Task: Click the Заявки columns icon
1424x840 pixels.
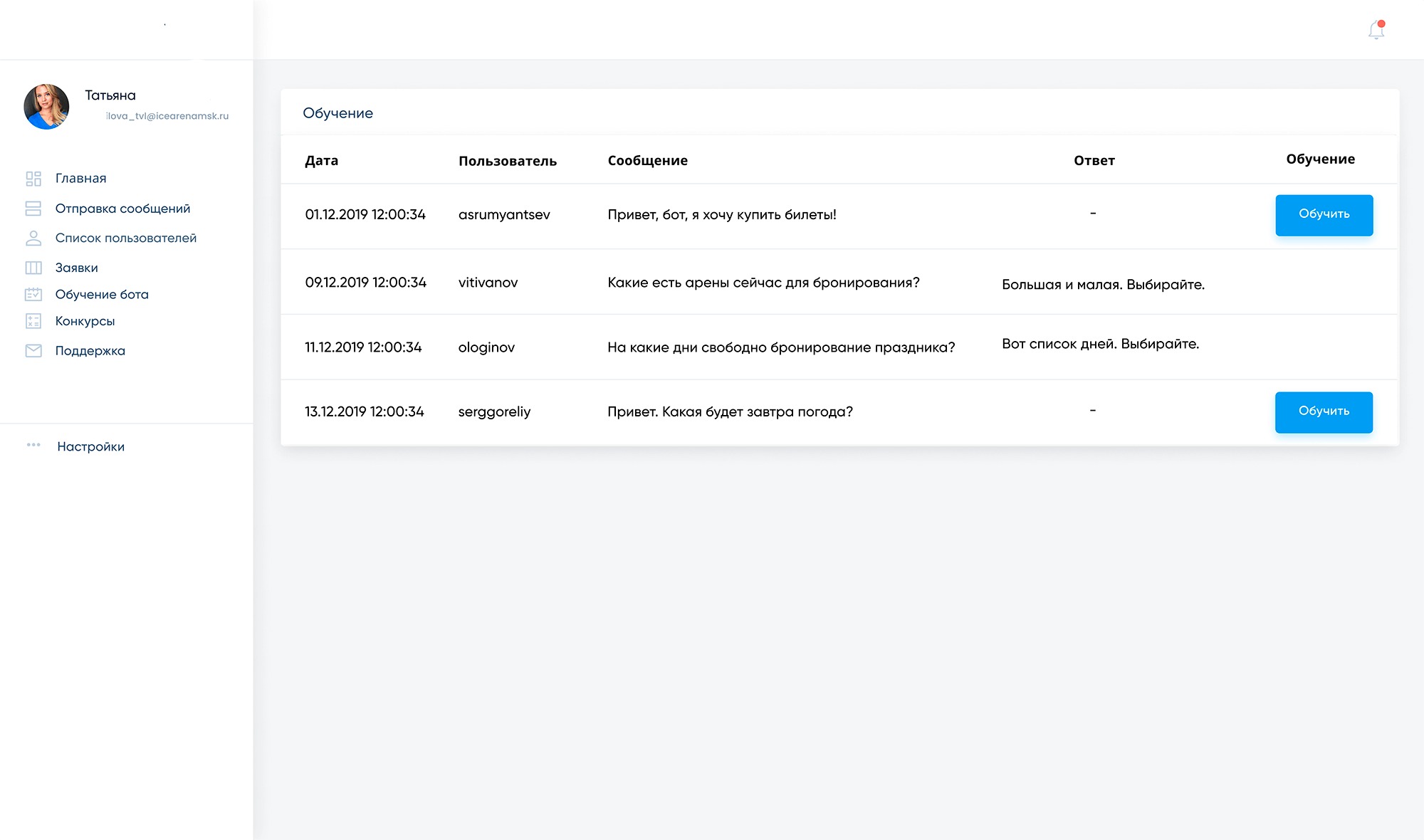Action: (33, 268)
